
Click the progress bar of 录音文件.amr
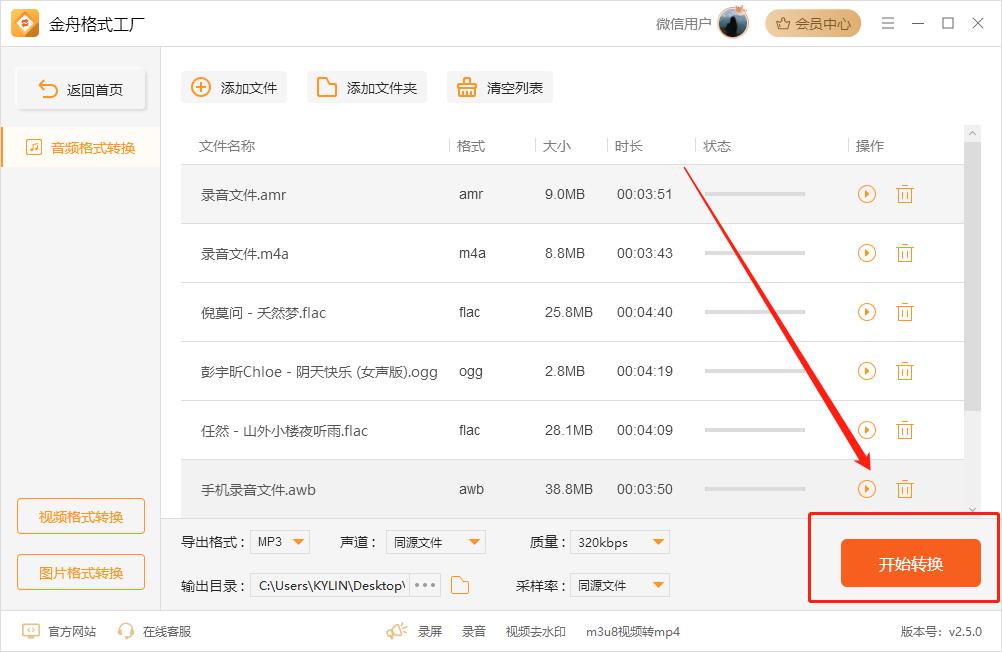tap(755, 194)
